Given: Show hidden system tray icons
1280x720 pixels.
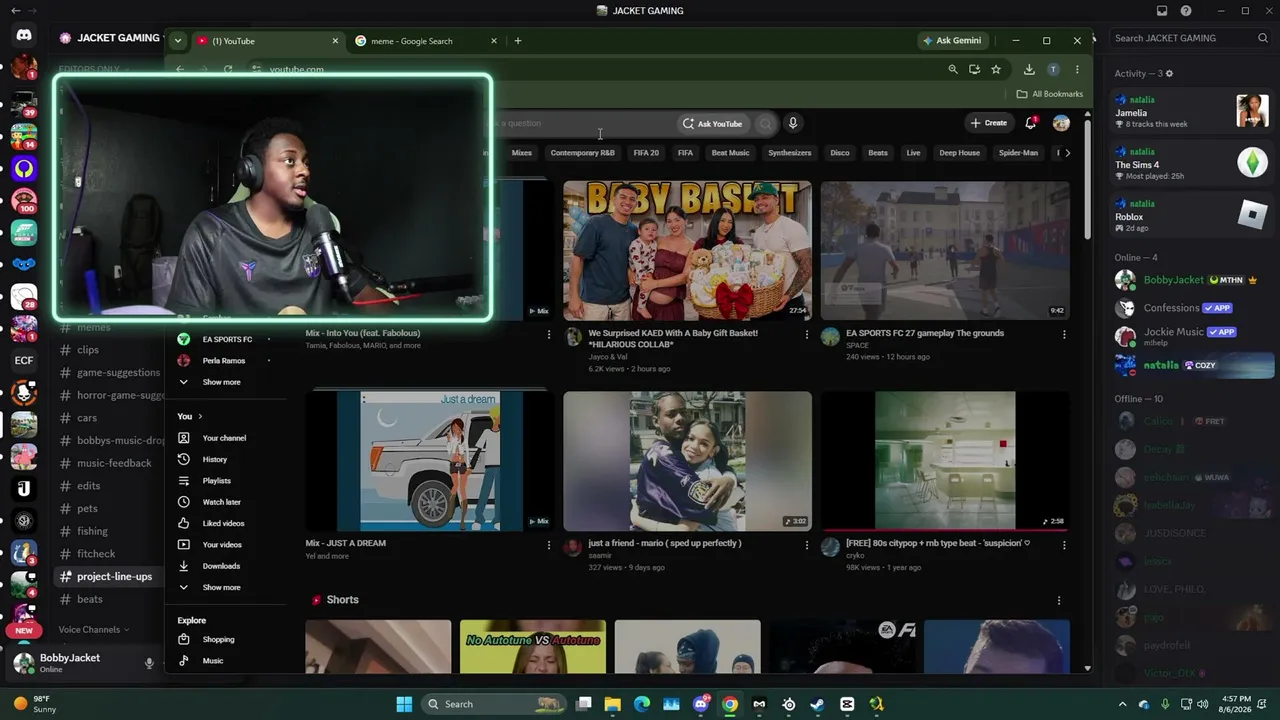Looking at the screenshot, I should (x=1122, y=704).
